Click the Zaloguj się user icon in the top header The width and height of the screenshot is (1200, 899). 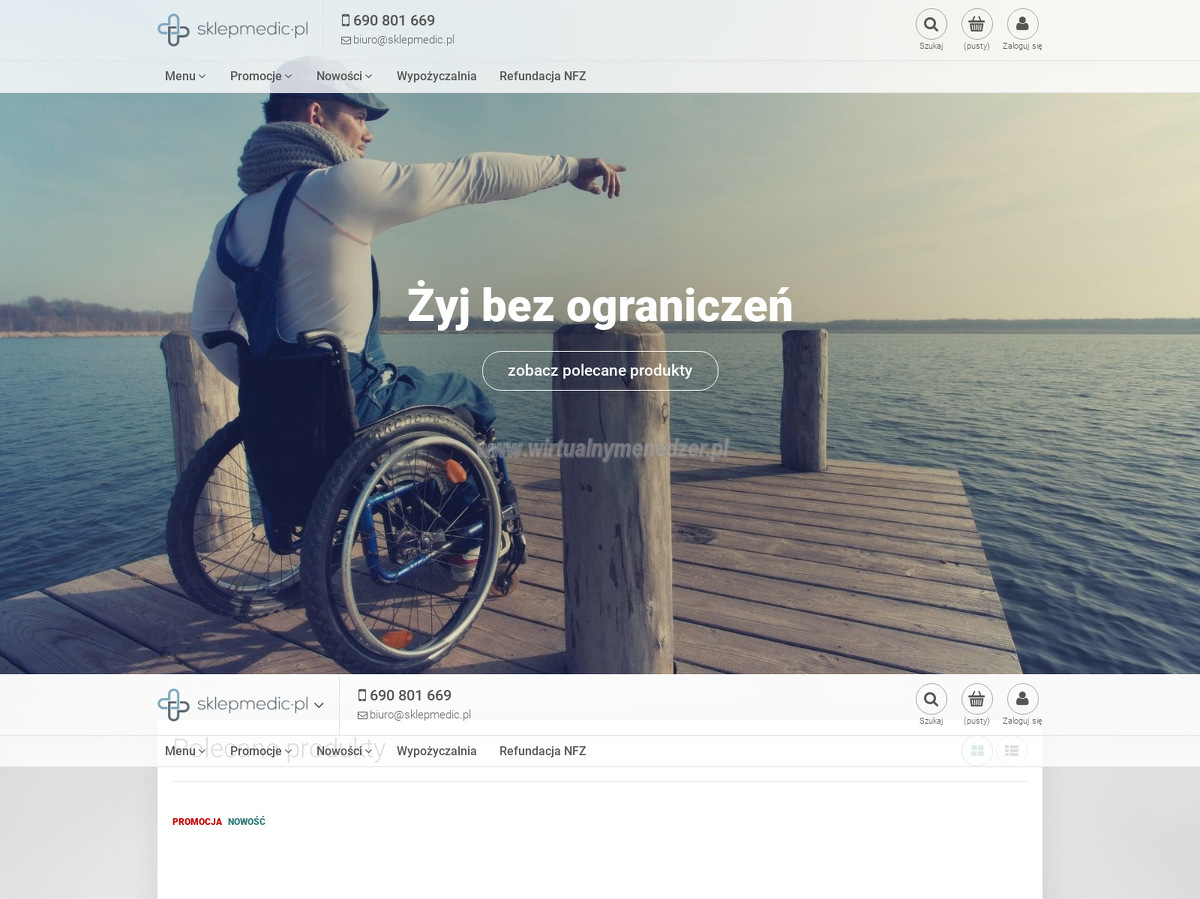point(1022,24)
